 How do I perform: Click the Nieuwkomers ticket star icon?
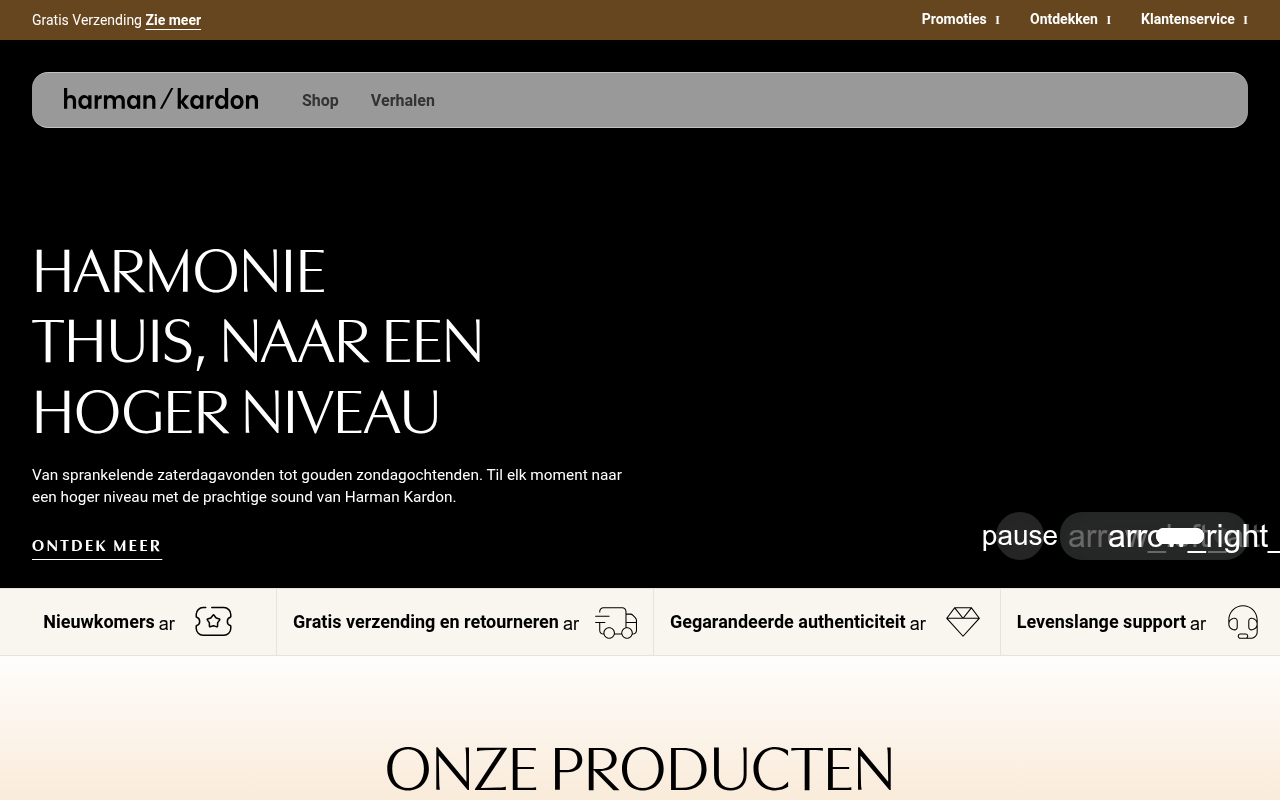click(x=213, y=622)
